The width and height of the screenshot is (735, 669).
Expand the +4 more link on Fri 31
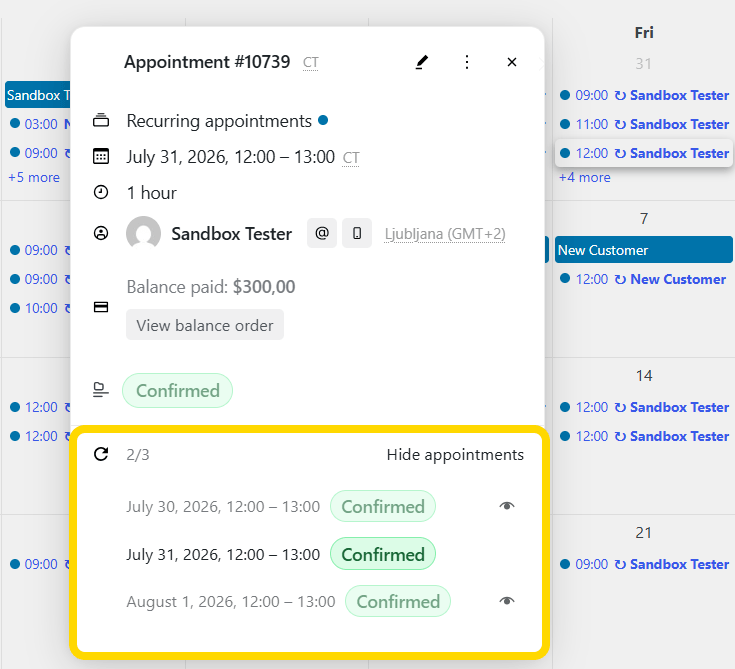click(x=585, y=177)
